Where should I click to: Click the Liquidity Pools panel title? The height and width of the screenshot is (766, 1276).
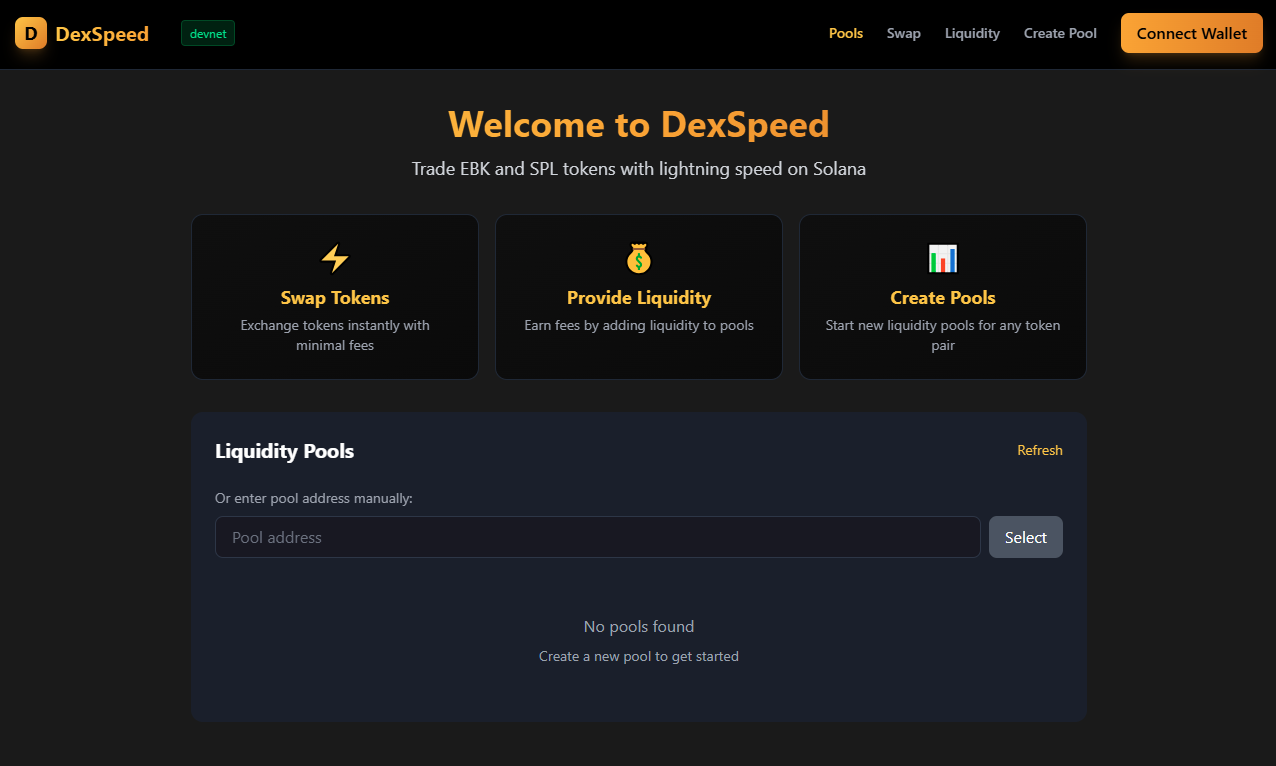[x=284, y=451]
